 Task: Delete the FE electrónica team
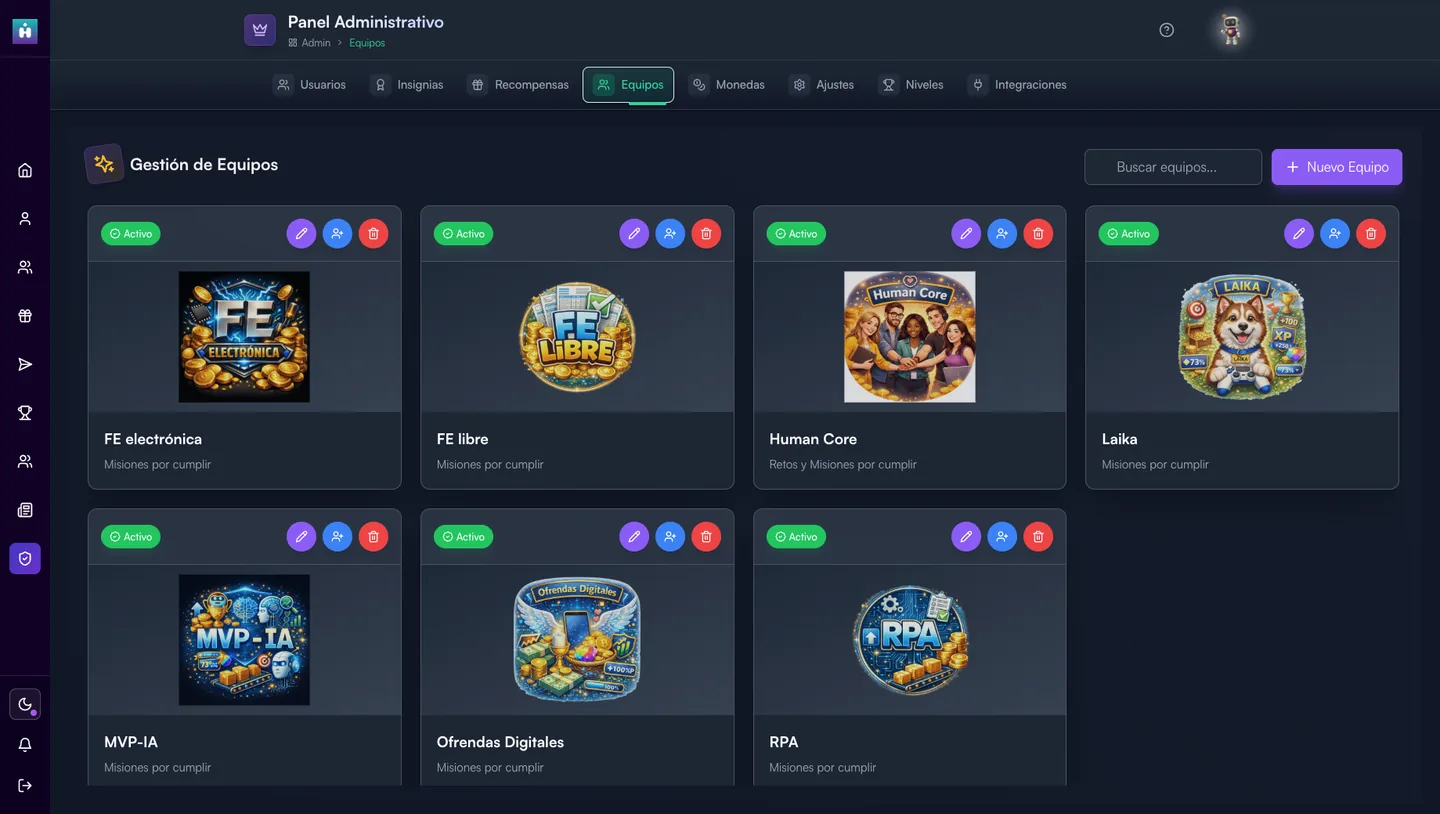(373, 234)
